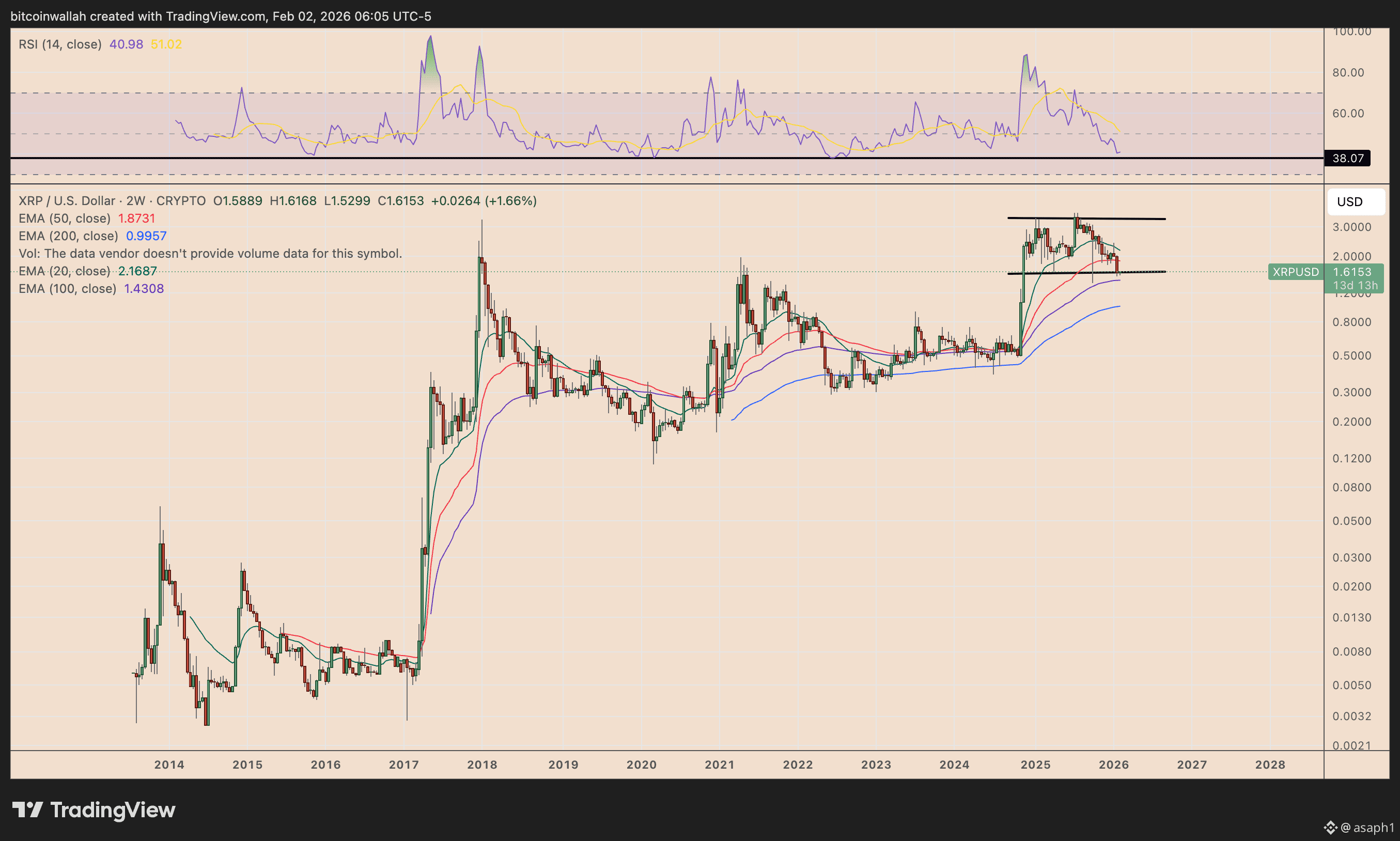This screenshot has height=841, width=1400.
Task: Click the yellow RSI average value 51.02
Action: 166,44
